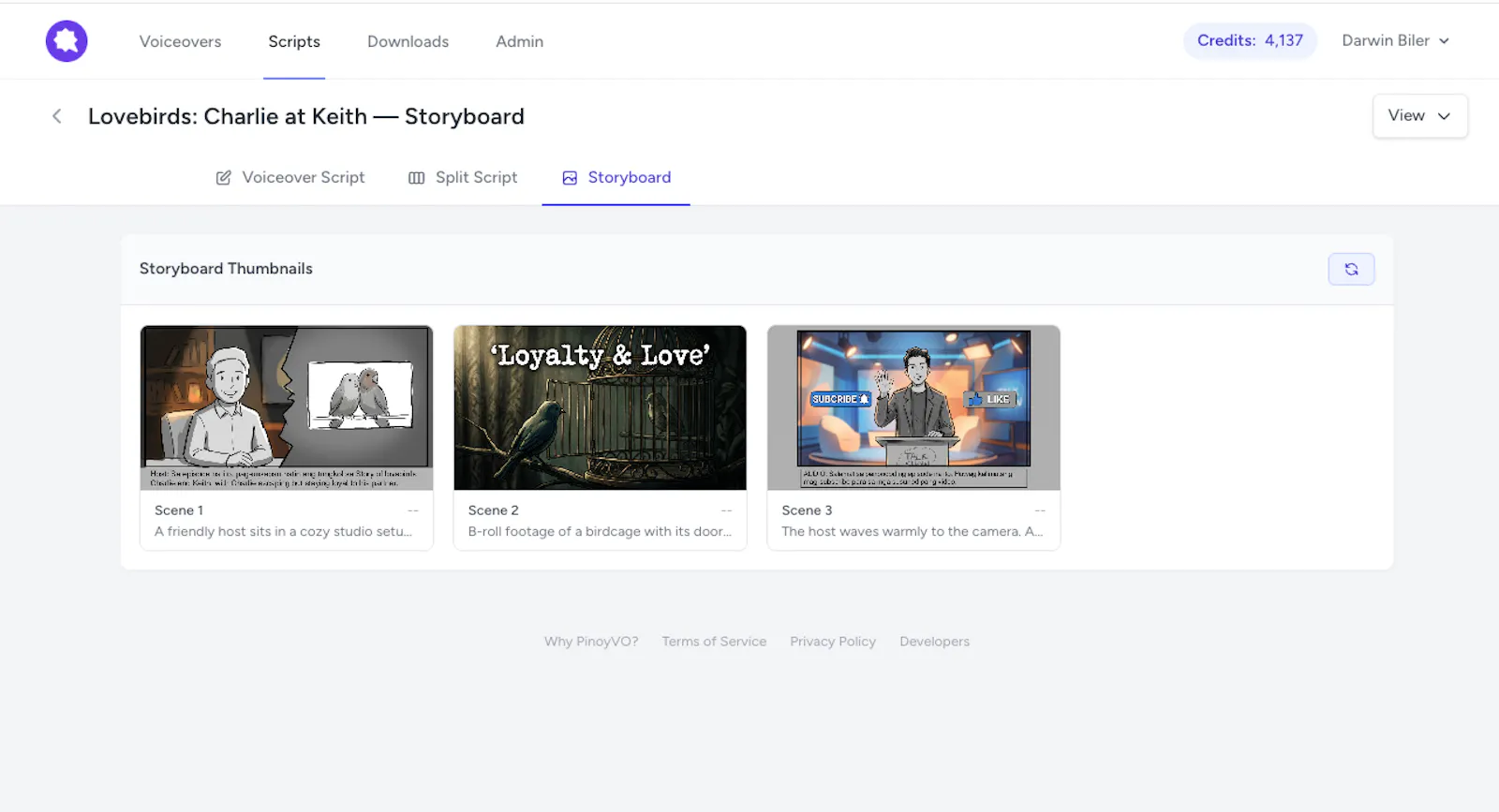
Task: Click the "Scene 1" label
Action: pyautogui.click(x=179, y=510)
